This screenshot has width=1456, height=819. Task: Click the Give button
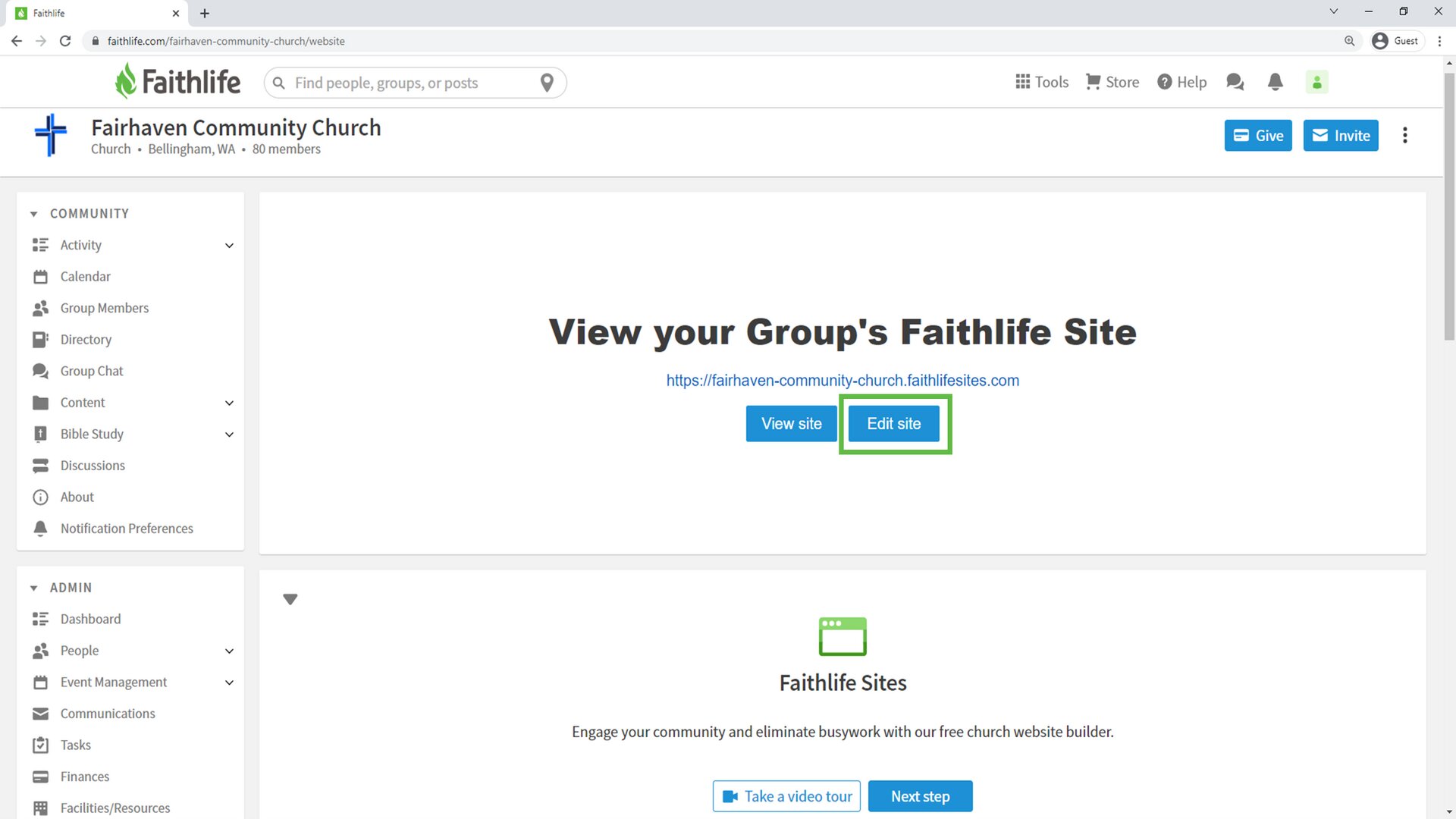pyautogui.click(x=1258, y=136)
